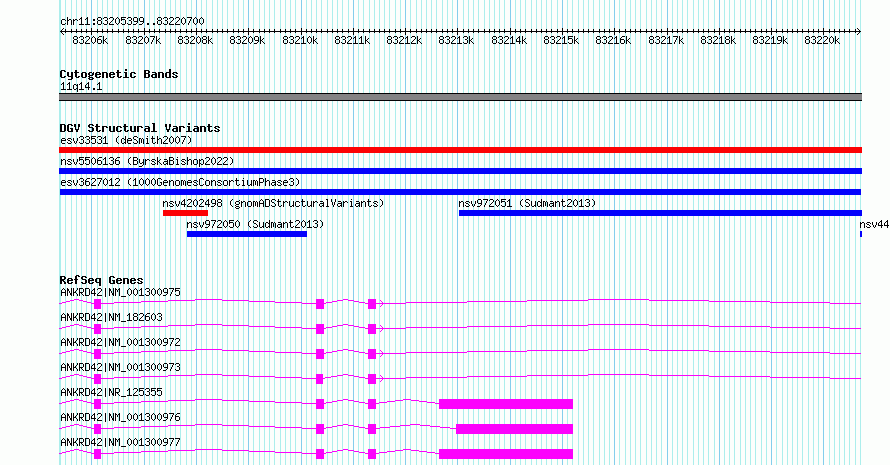Click the ruler's left arrow end

click(x=62, y=31)
